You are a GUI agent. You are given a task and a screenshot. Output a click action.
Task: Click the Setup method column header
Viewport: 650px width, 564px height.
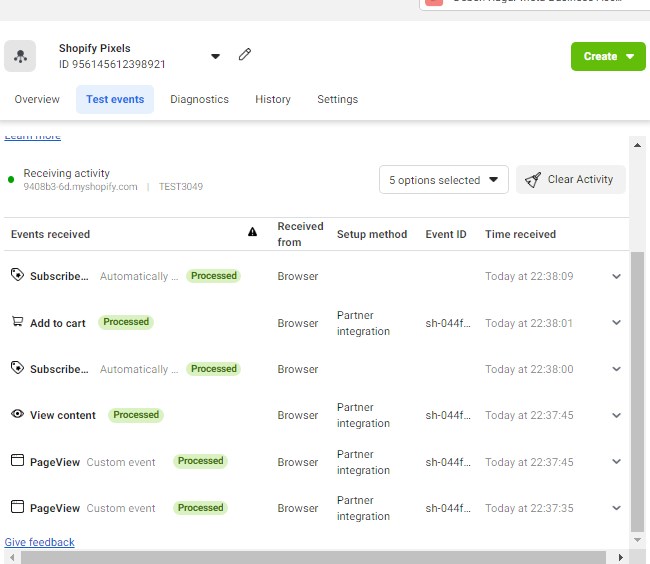coord(372,234)
